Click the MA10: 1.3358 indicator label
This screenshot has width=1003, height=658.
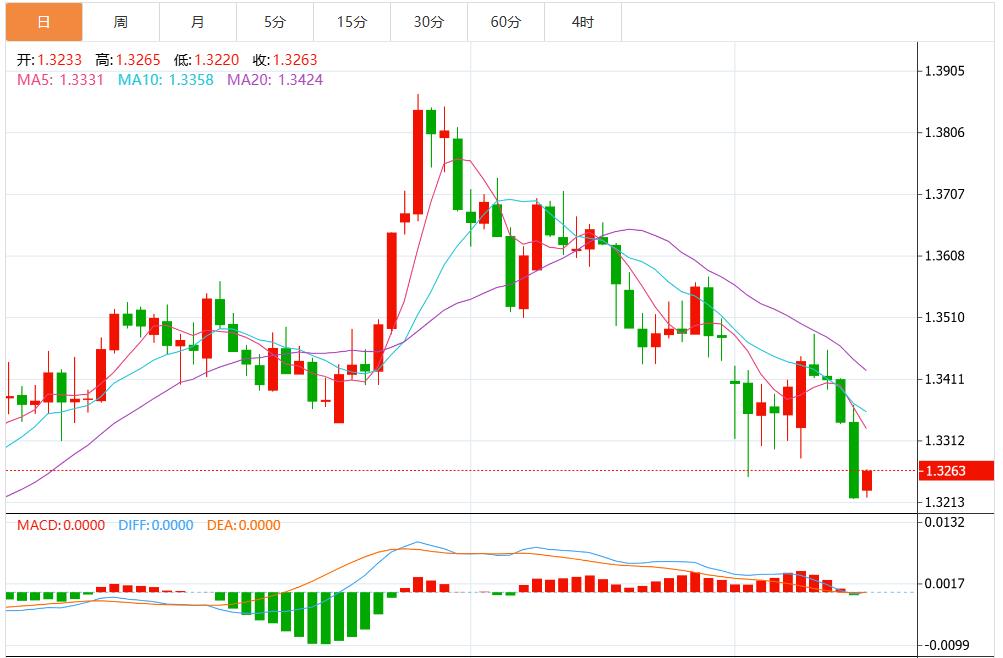click(x=165, y=79)
